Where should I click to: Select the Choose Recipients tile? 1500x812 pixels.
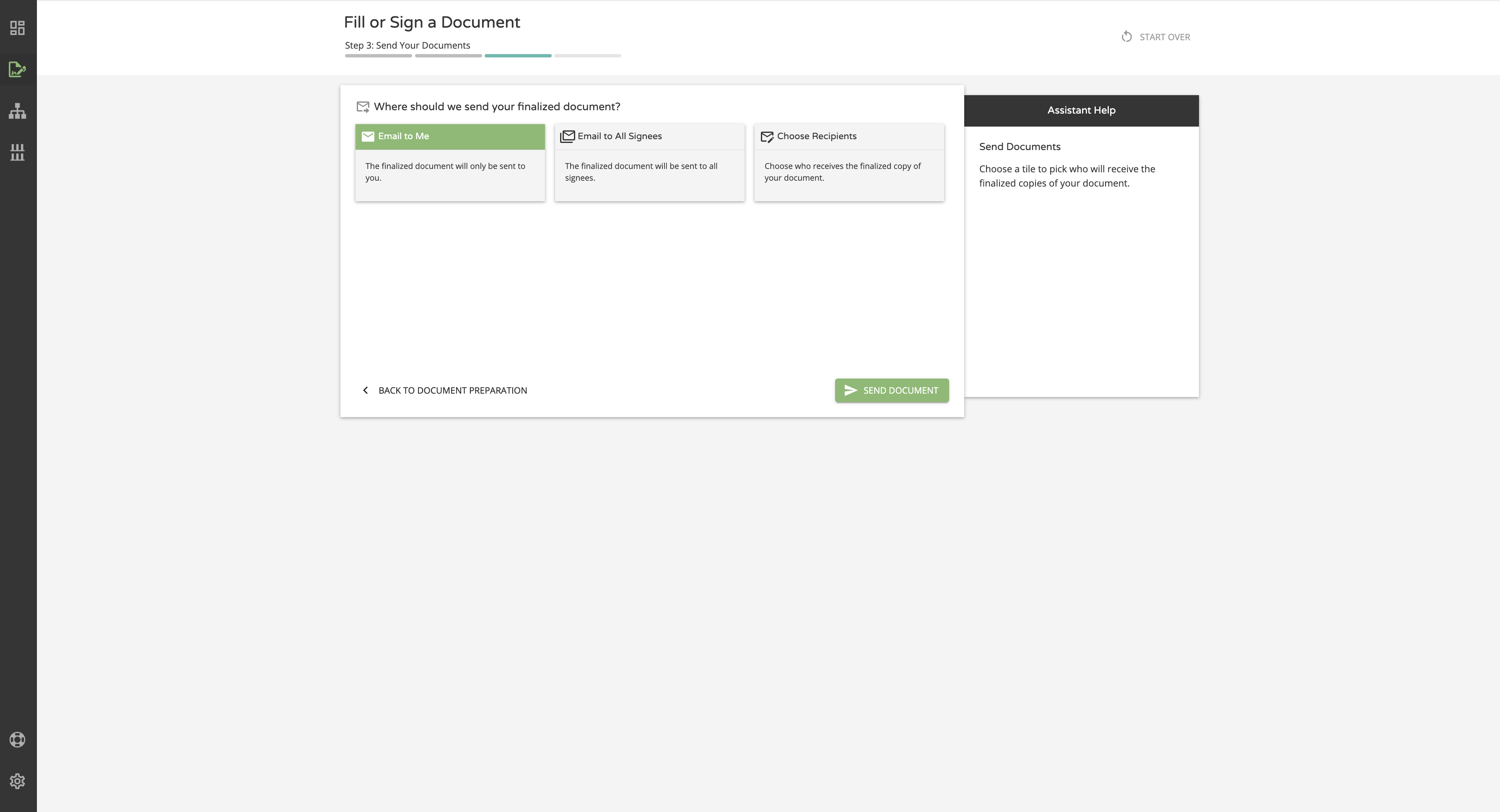tap(849, 162)
